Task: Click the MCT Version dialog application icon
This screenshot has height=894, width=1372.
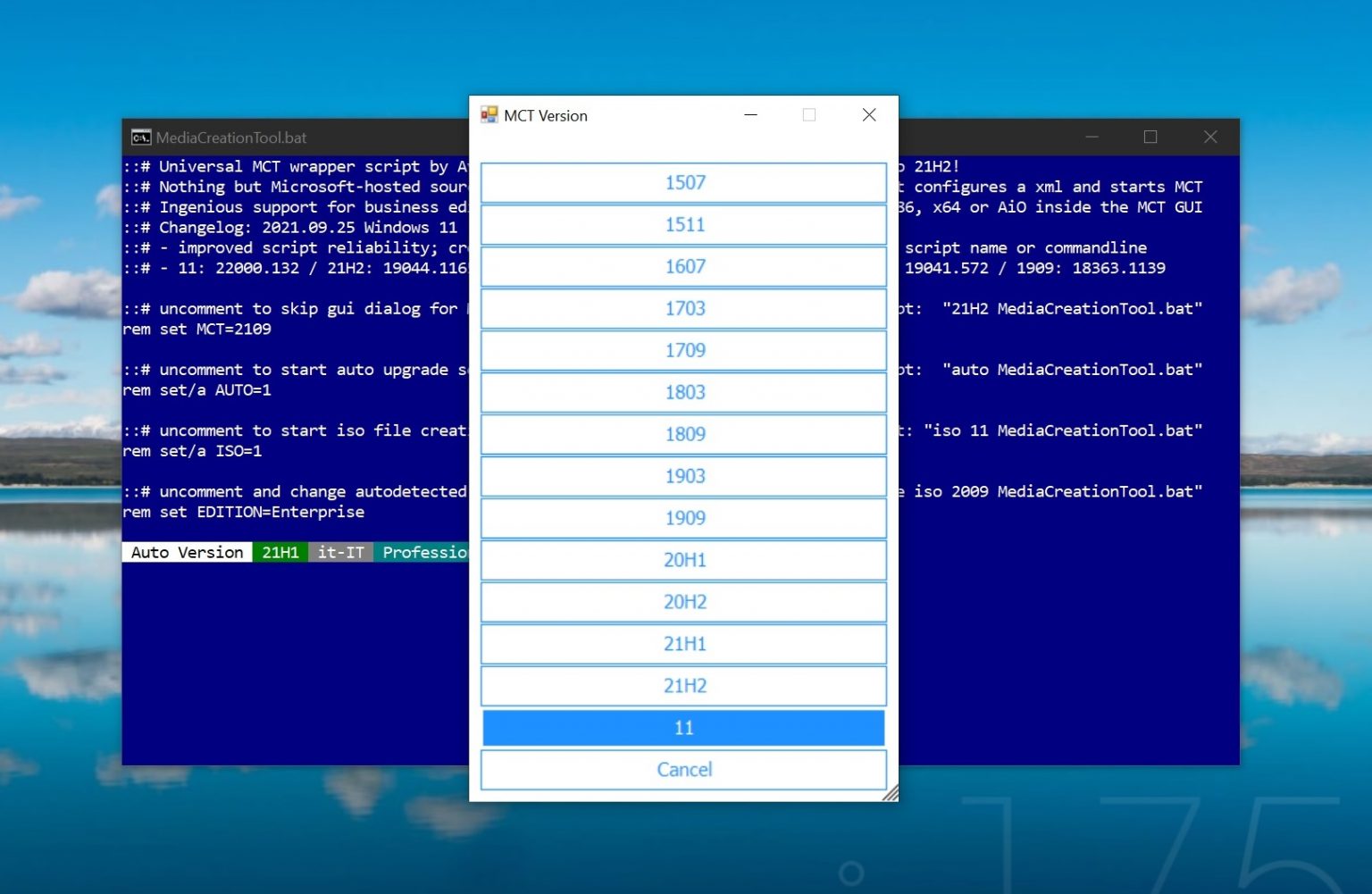Action: [489, 115]
